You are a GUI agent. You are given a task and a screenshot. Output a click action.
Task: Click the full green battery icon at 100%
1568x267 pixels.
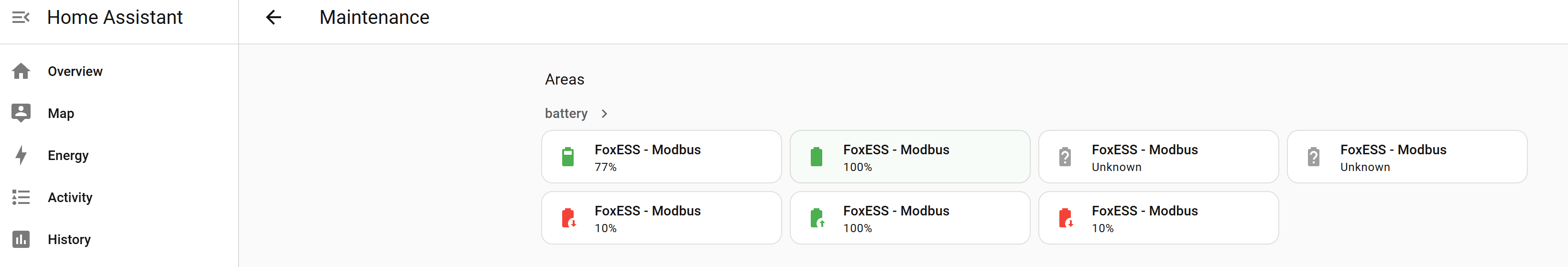coord(816,157)
